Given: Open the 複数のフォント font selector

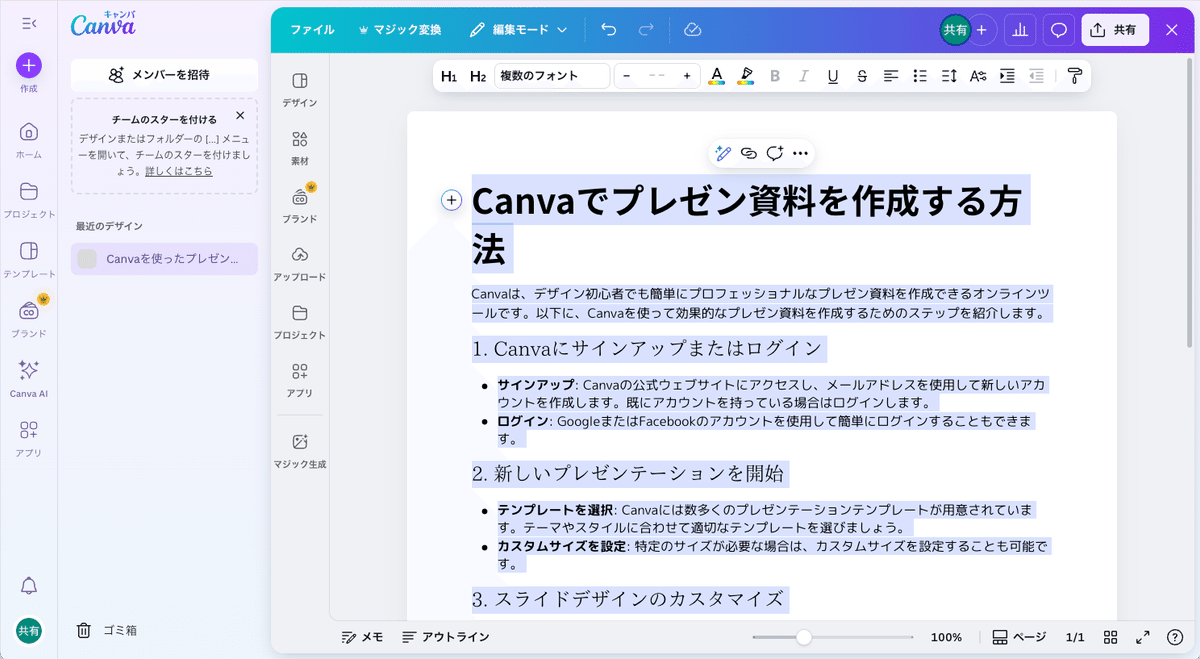Looking at the screenshot, I should 551,75.
